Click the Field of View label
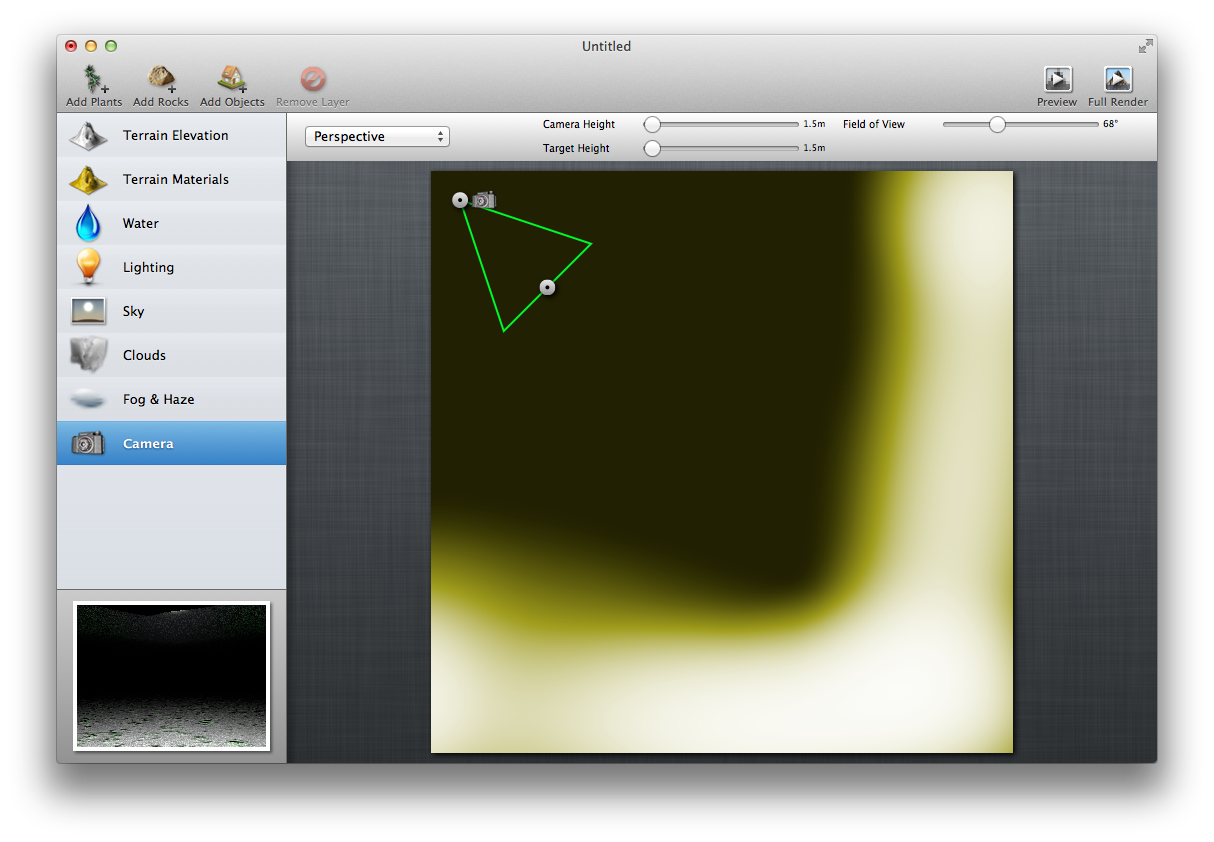 point(874,124)
